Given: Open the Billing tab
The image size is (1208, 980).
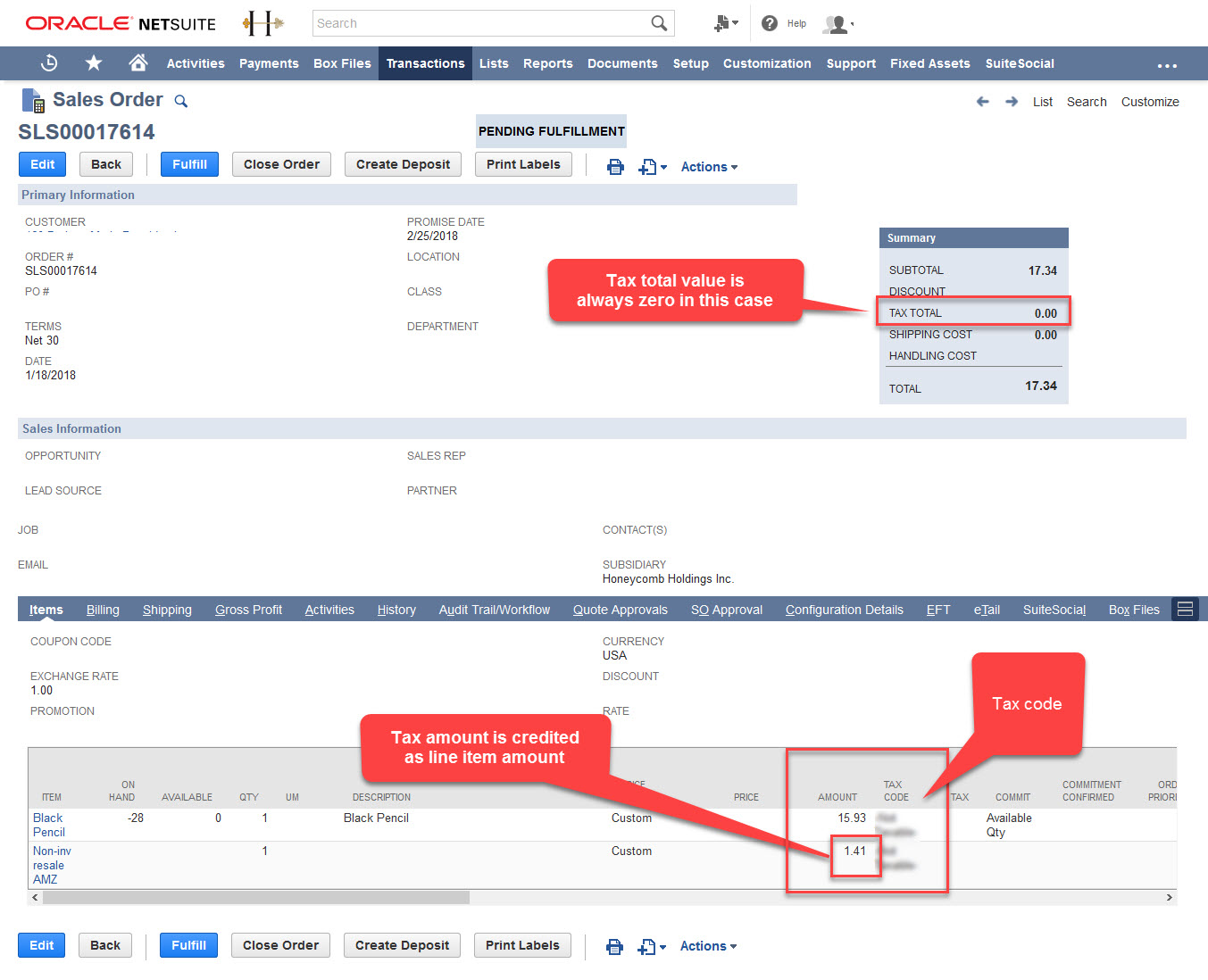Looking at the screenshot, I should pos(103,609).
